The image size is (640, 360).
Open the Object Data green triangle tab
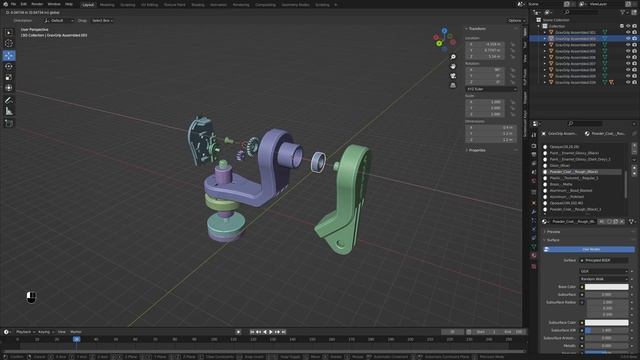pos(534,247)
